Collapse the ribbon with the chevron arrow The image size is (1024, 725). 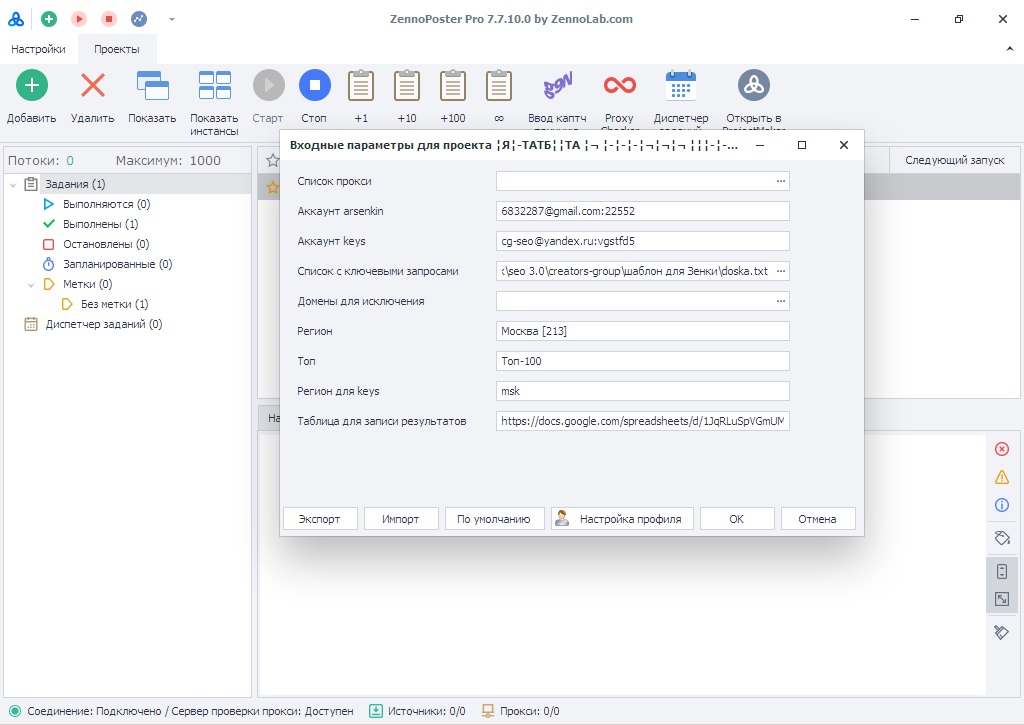[1010, 49]
